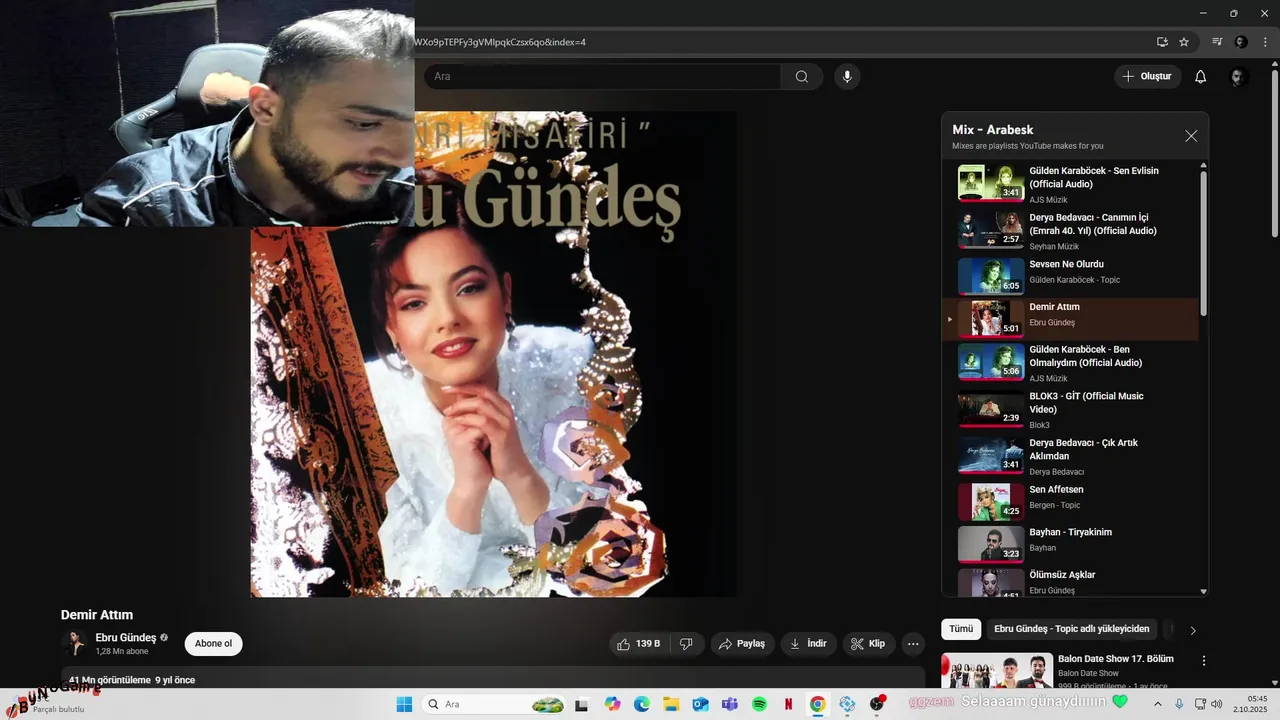
Task: Click the Sen Evlisin 3:41 thumbnail
Action: click(x=991, y=183)
